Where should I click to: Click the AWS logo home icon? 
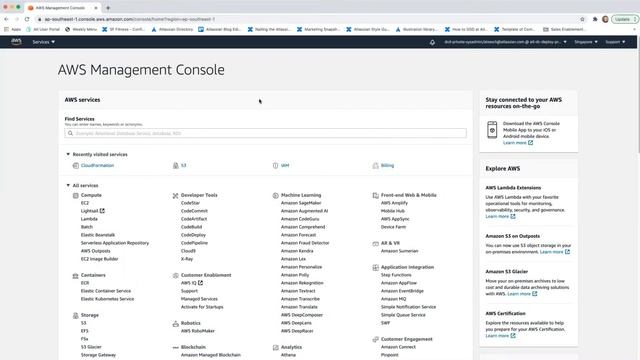[16, 42]
